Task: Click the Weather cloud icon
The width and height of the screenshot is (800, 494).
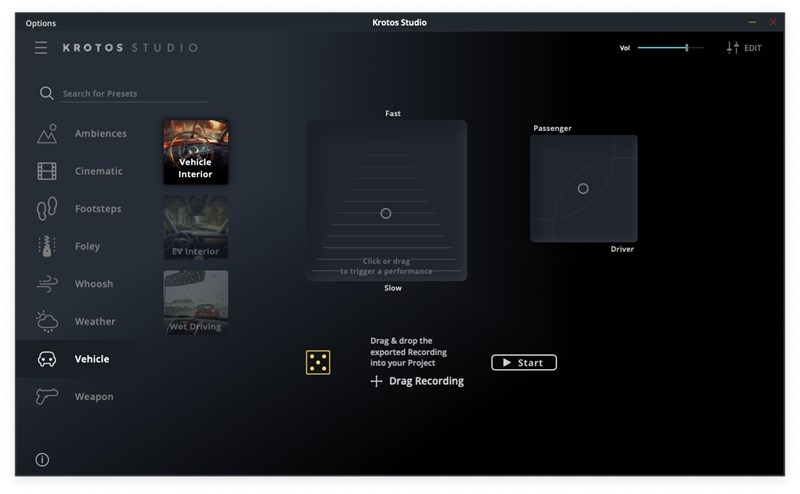Action: point(47,322)
